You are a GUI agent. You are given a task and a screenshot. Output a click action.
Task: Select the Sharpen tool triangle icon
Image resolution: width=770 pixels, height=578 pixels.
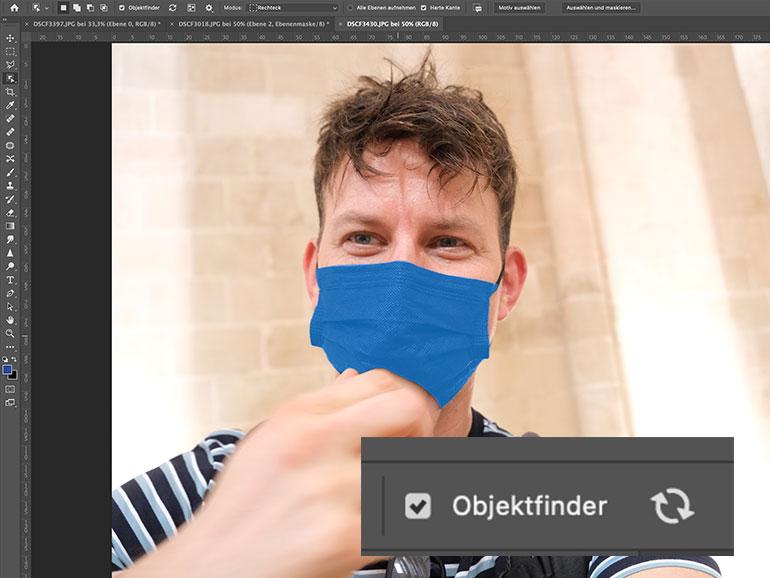click(x=10, y=253)
